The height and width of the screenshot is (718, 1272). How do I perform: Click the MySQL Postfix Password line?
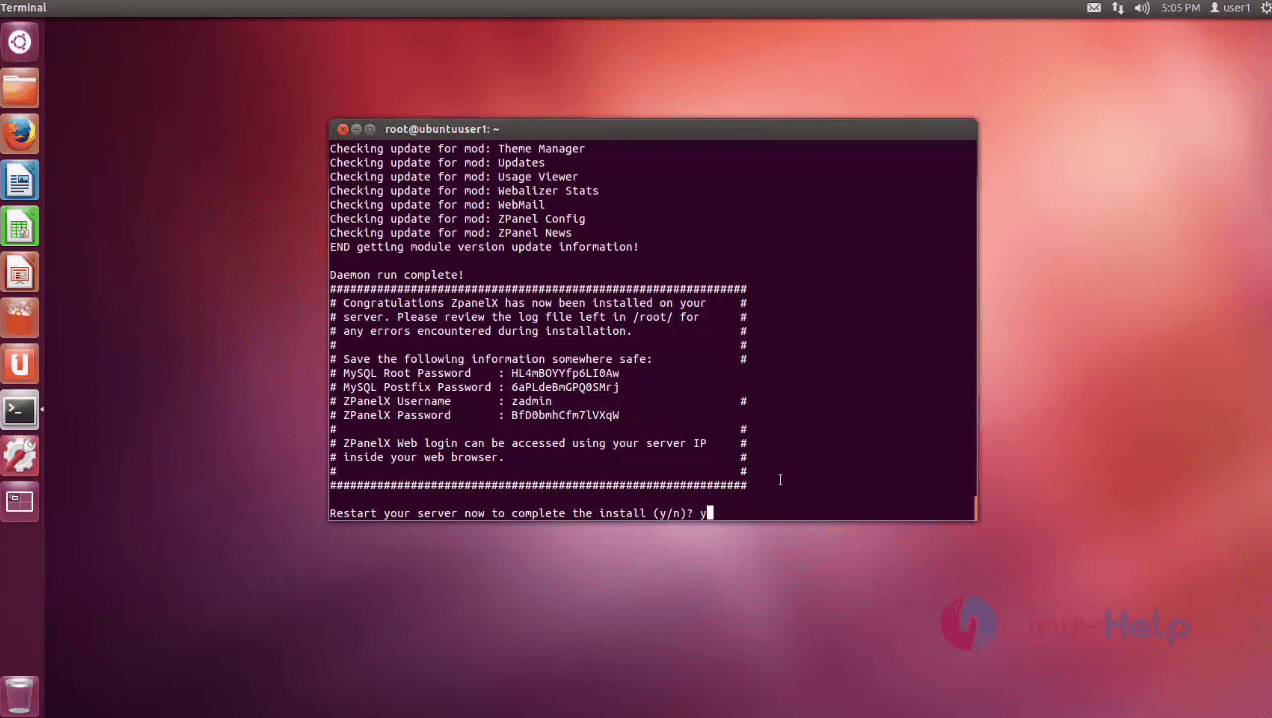(475, 387)
